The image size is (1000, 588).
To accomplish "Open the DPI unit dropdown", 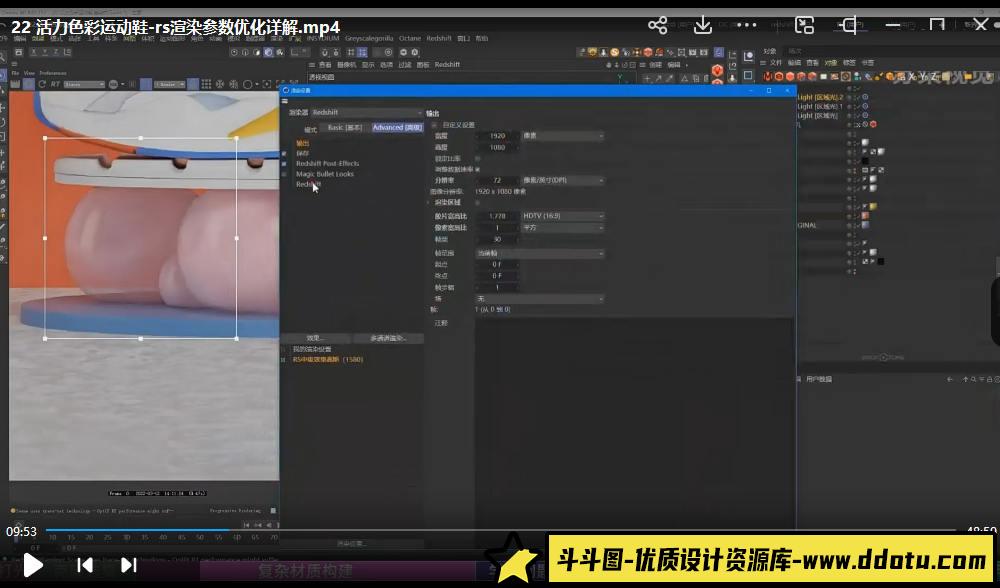I will point(562,180).
